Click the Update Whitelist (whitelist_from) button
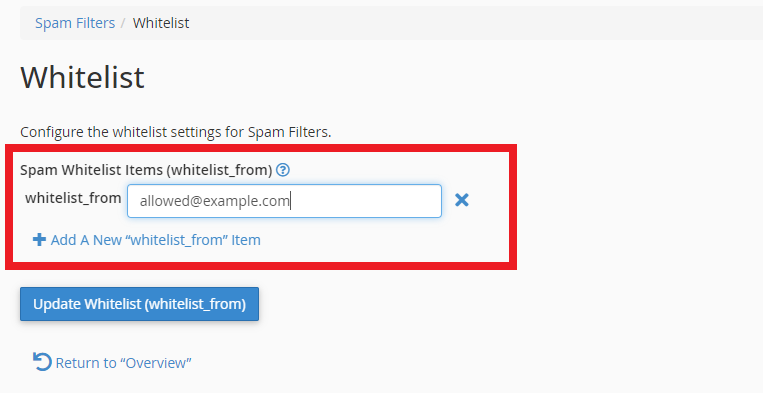Viewport: 763px width, 393px height. [x=139, y=304]
